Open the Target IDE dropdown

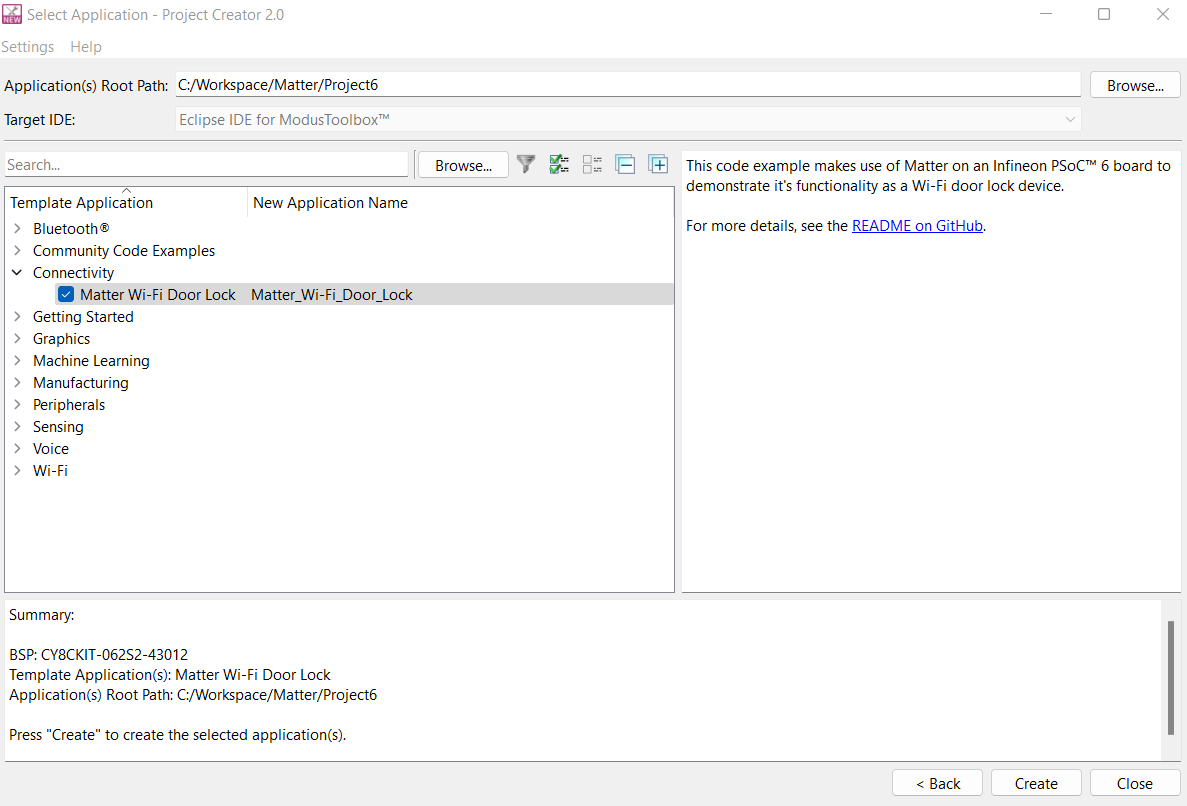628,120
